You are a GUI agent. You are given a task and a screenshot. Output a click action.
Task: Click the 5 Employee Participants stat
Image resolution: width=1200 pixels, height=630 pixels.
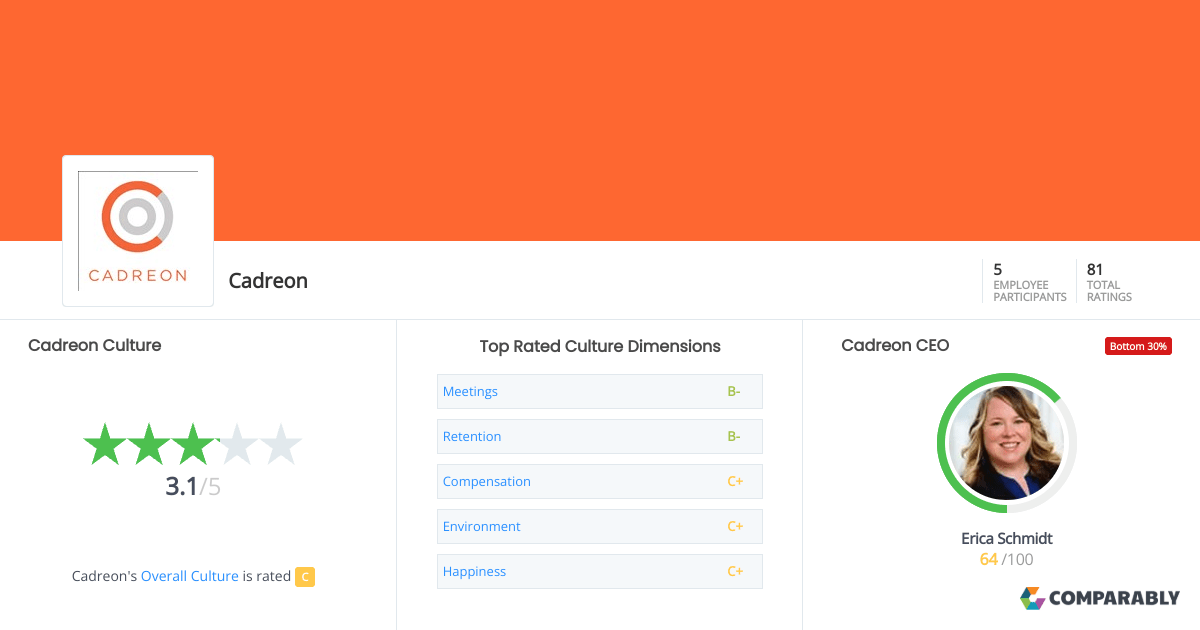point(1030,282)
